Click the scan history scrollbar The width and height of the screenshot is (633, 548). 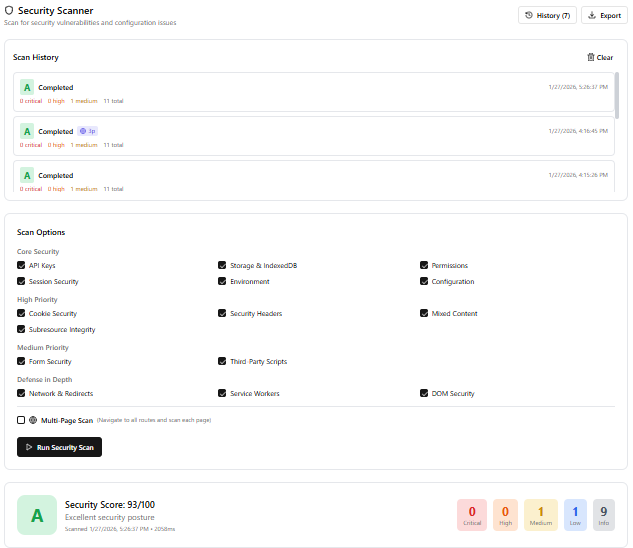(617, 96)
